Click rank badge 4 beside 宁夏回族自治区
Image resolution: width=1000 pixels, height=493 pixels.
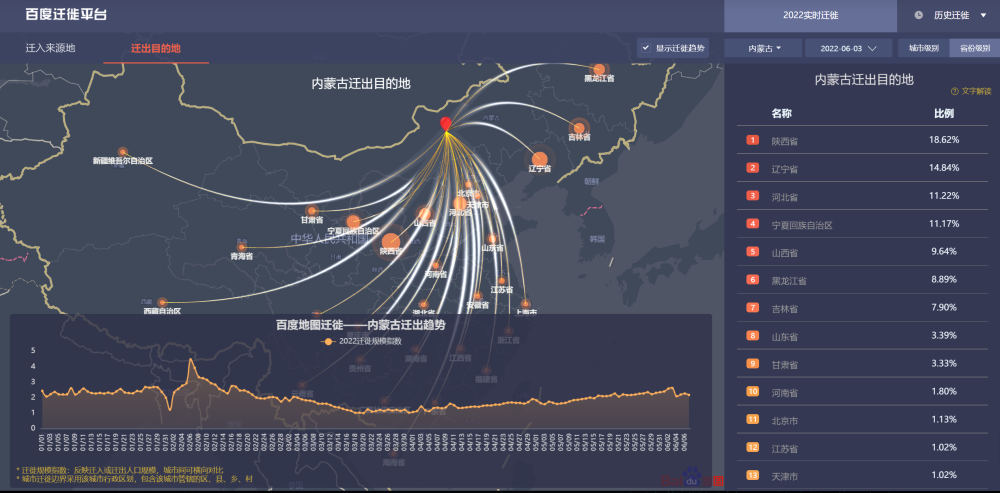753,224
